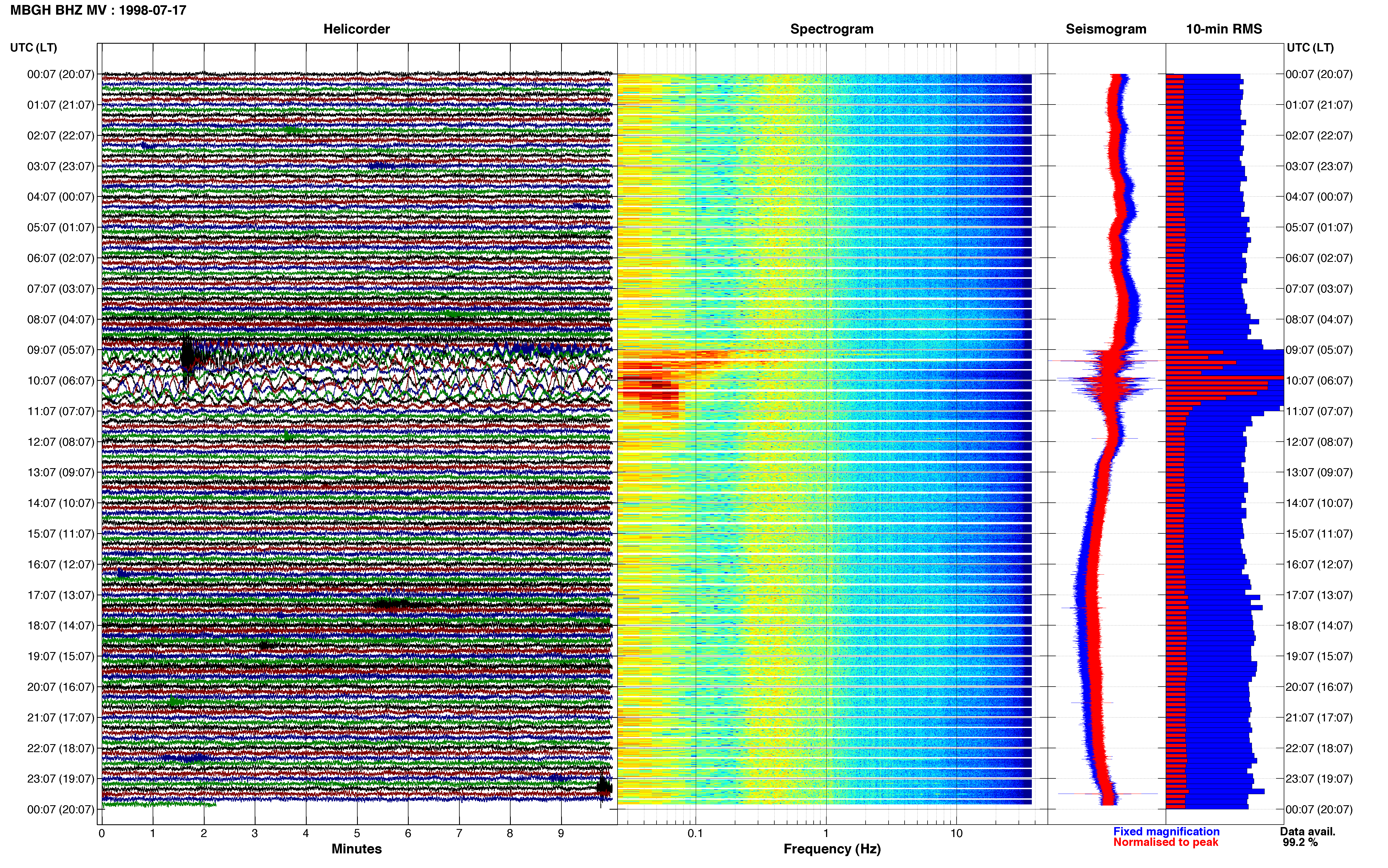Click left time label '02:07 (22:07)'
Viewport: 1388px width, 868px height.
(x=60, y=135)
